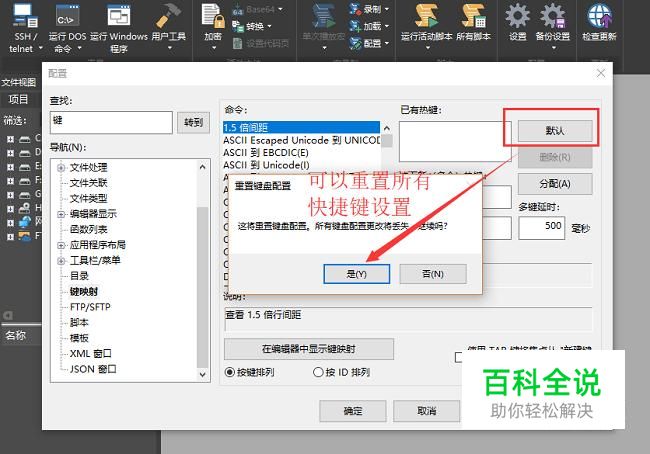Click the Encrypt file icon
This screenshot has height=454, width=650.
coord(213,16)
